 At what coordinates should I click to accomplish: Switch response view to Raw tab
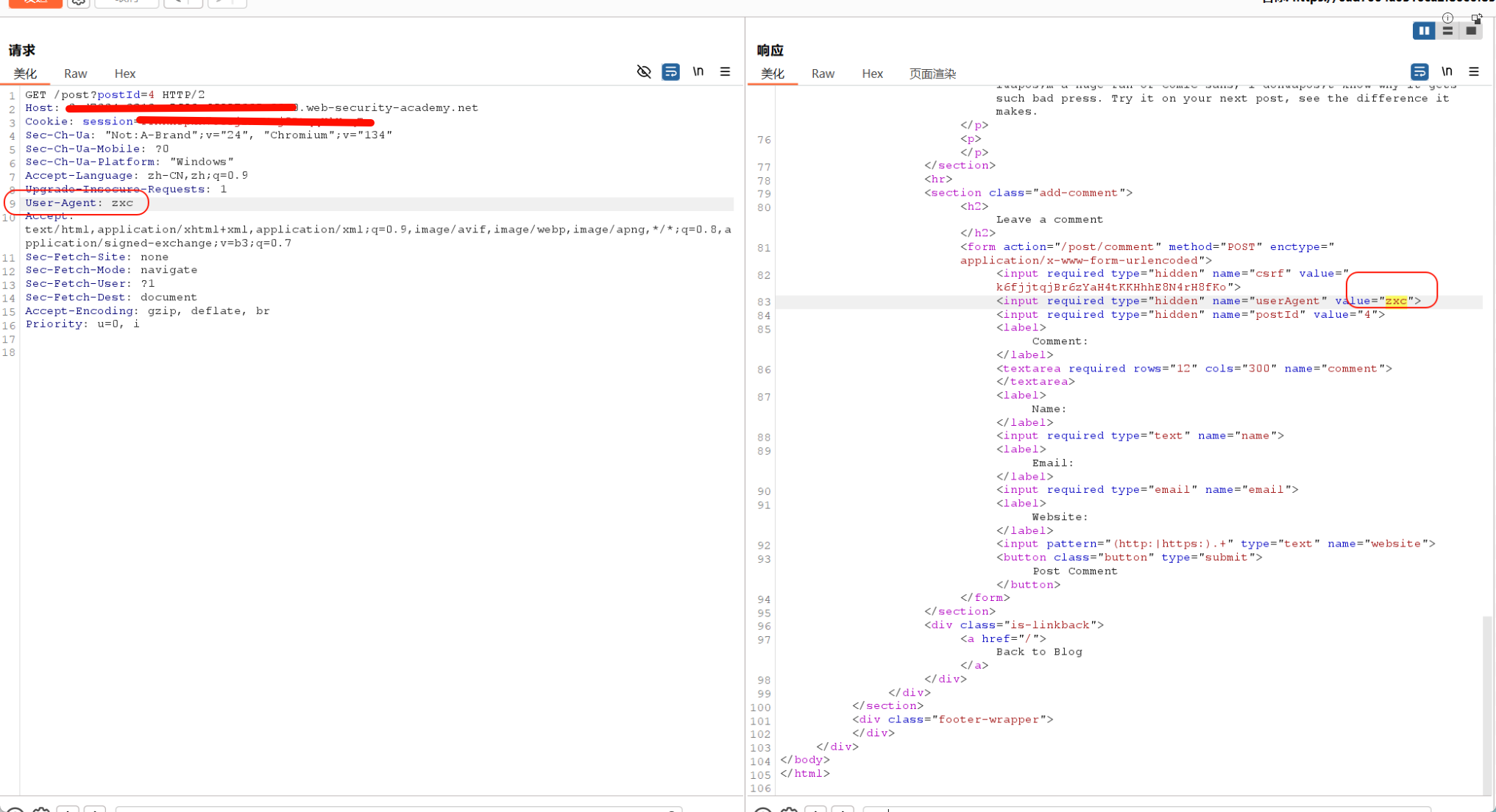(x=823, y=74)
